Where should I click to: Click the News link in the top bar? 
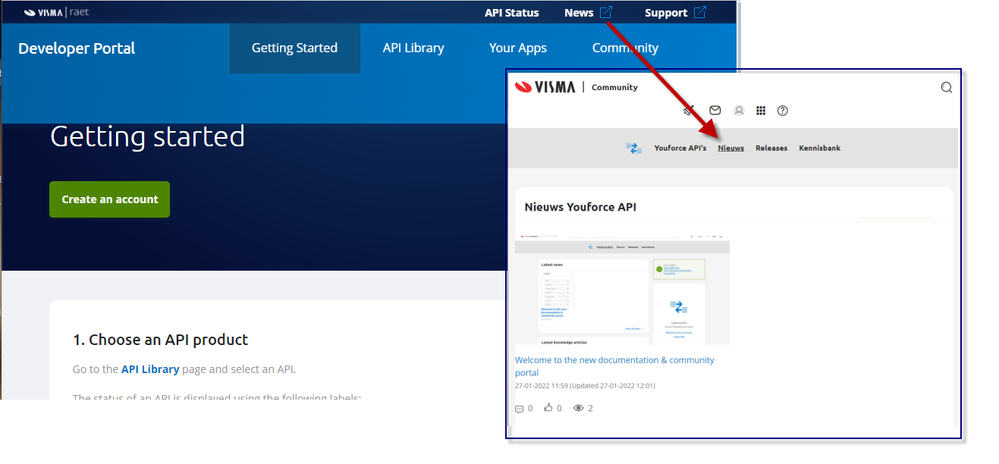click(x=579, y=13)
